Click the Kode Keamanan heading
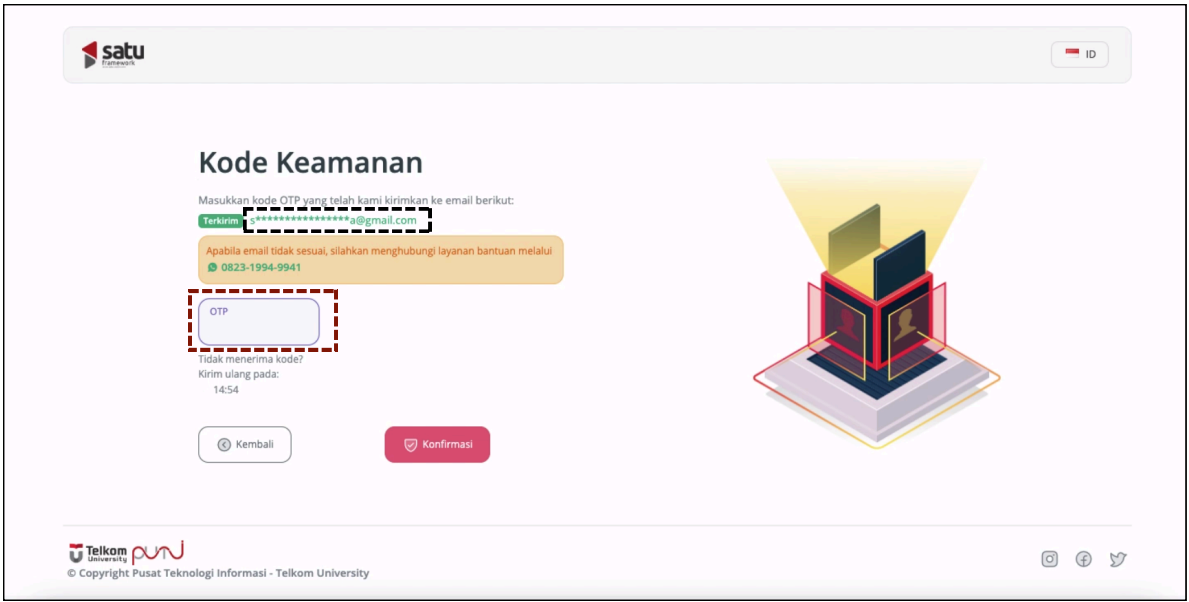Image resolution: width=1189 pixels, height=602 pixels. pyautogui.click(x=310, y=163)
